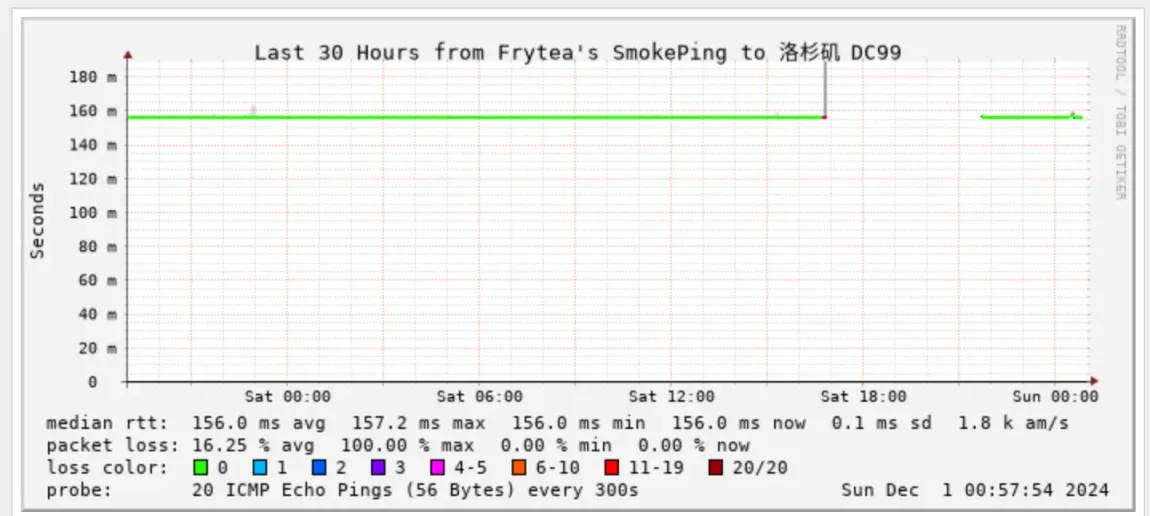Select the Sat 12:00 time axis label
Viewport: 1150px width, 516px height.
pos(672,397)
